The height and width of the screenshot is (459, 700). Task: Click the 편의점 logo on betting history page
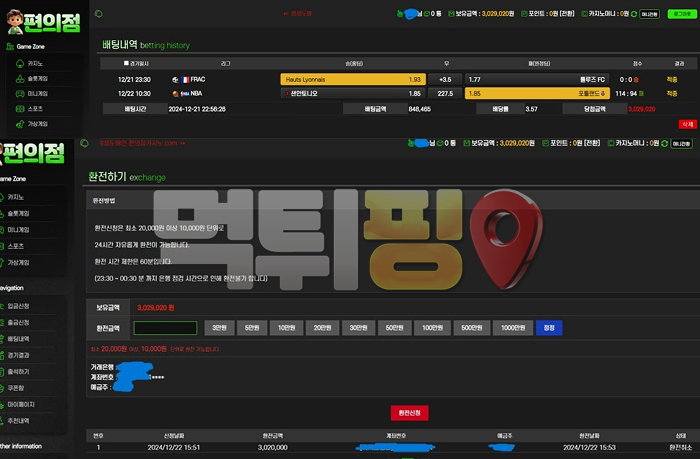coord(44,21)
